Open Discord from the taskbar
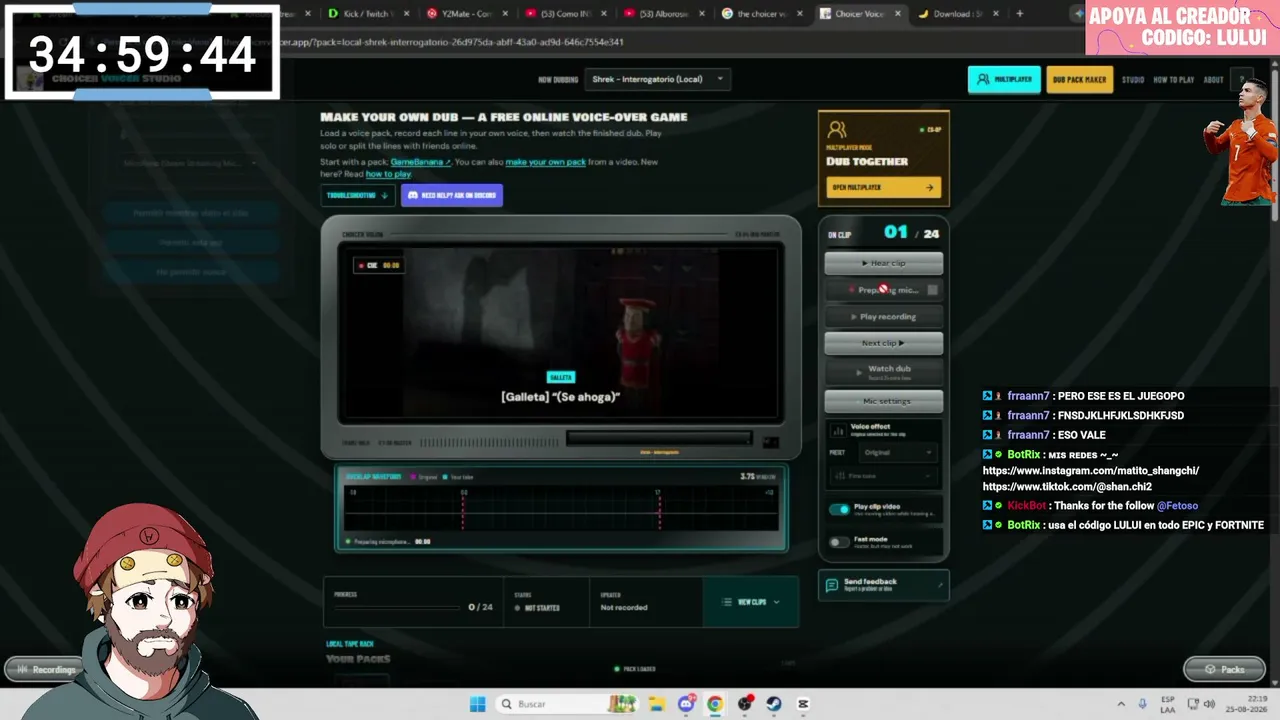 pyautogui.click(x=686, y=704)
